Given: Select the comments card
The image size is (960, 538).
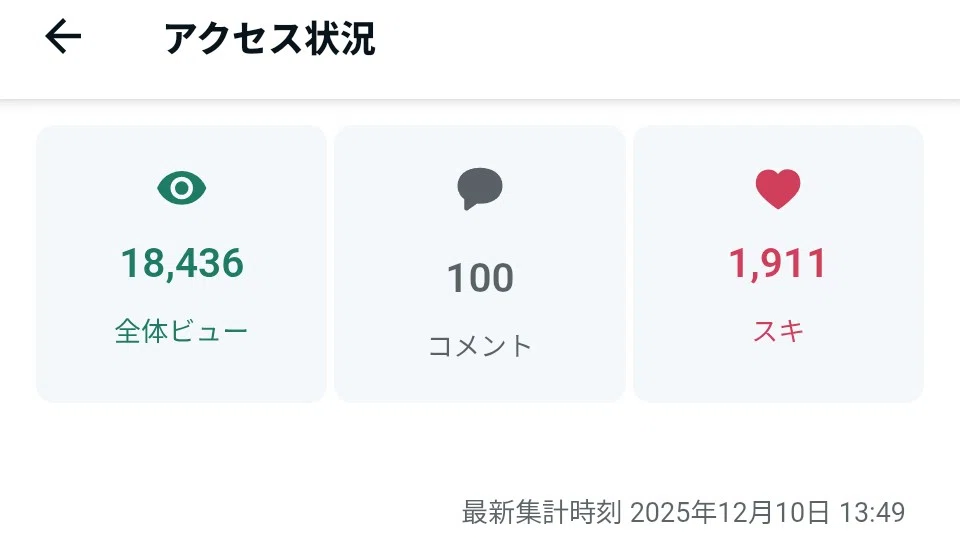Looking at the screenshot, I should (x=480, y=264).
